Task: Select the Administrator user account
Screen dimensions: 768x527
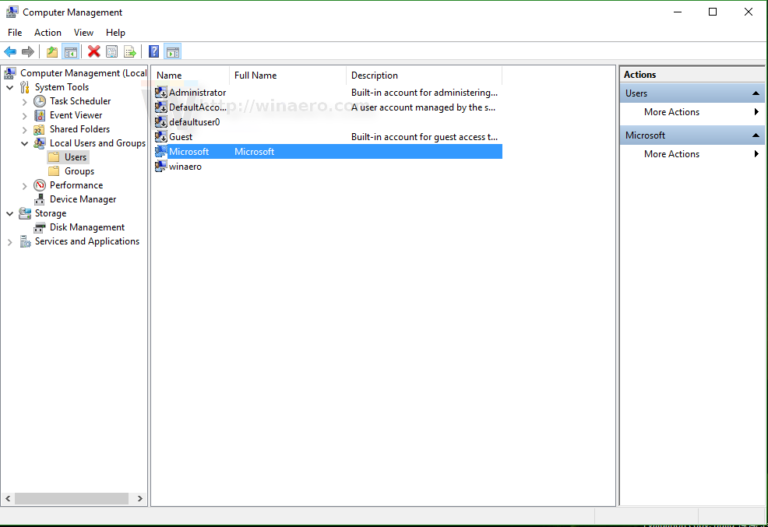Action: [x=196, y=92]
